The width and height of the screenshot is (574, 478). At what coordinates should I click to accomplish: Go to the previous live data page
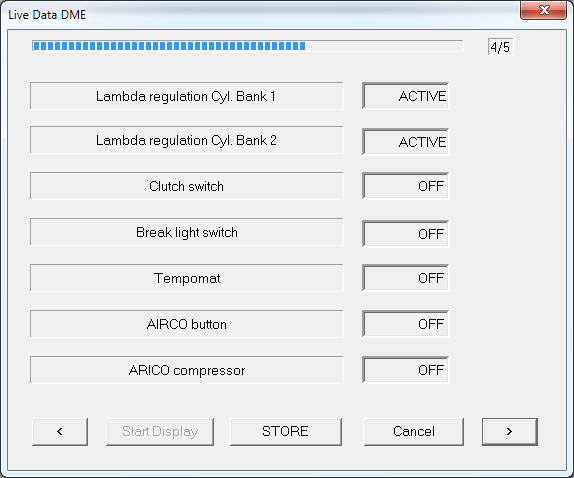pos(60,432)
